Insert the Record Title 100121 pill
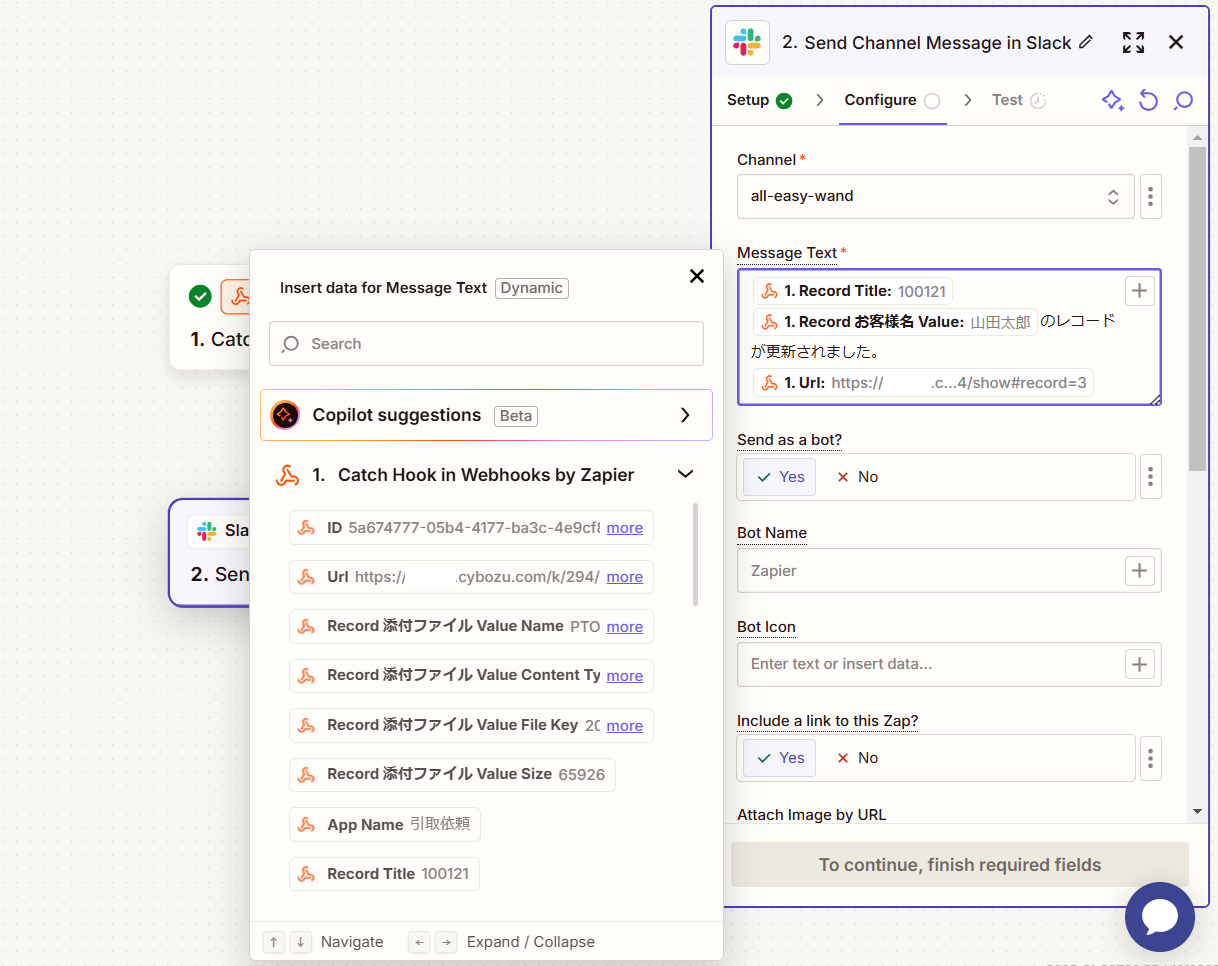Image resolution: width=1218 pixels, height=966 pixels. (384, 874)
